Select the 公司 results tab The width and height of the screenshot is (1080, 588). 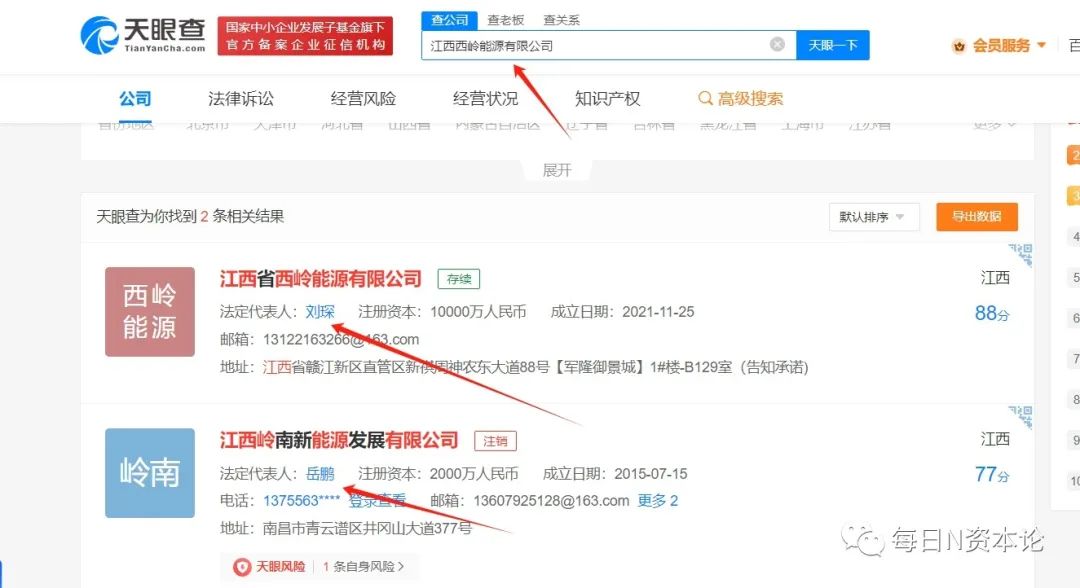coord(135,98)
